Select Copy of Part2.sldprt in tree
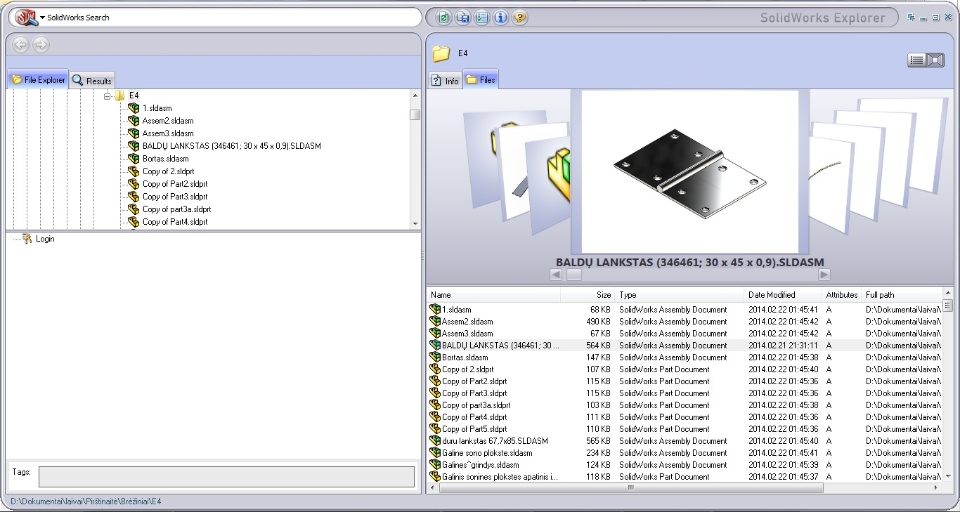The height and width of the screenshot is (512, 960). click(168, 184)
